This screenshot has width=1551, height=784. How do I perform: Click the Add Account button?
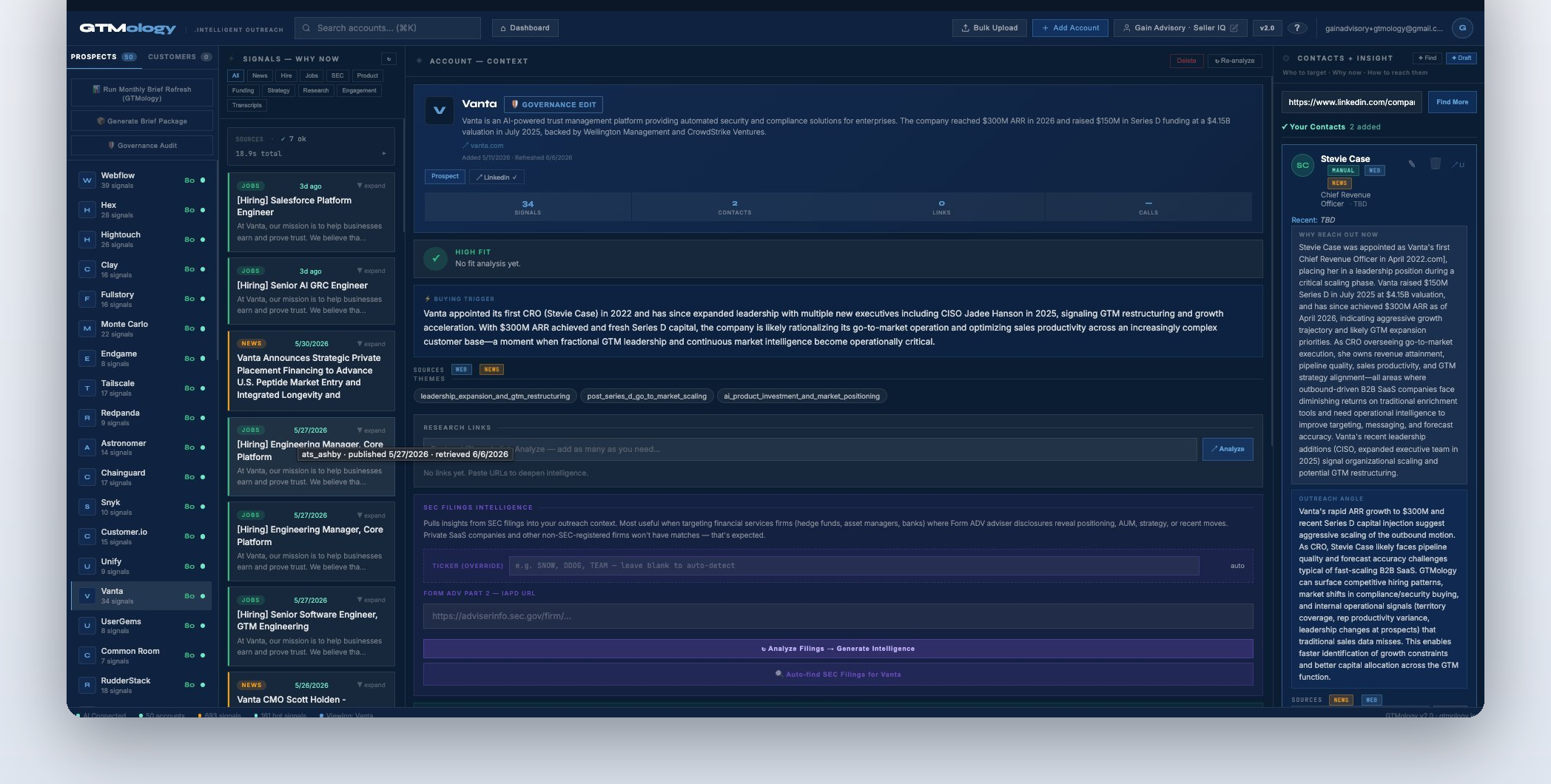[1070, 28]
